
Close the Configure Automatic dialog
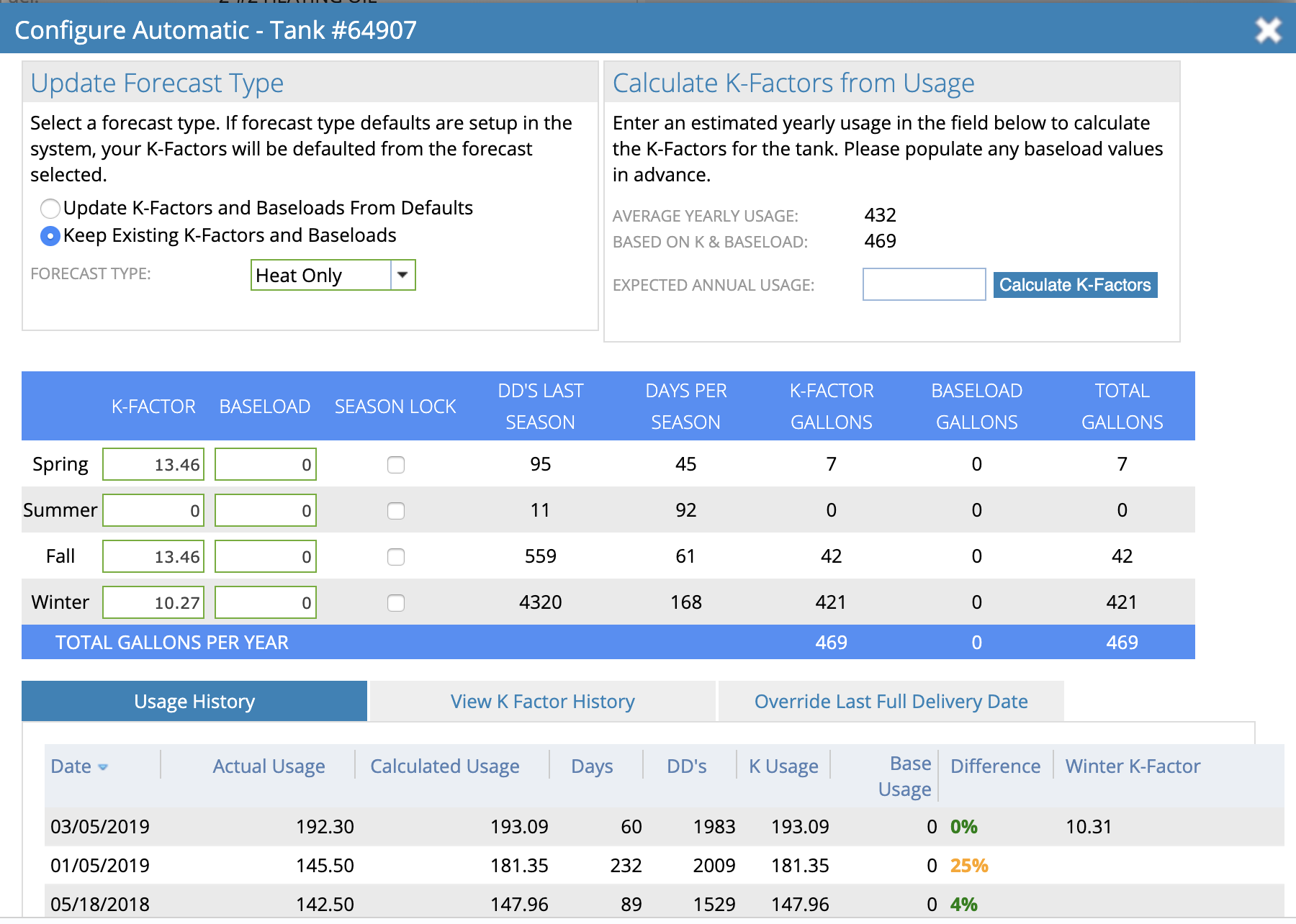pos(1267,30)
